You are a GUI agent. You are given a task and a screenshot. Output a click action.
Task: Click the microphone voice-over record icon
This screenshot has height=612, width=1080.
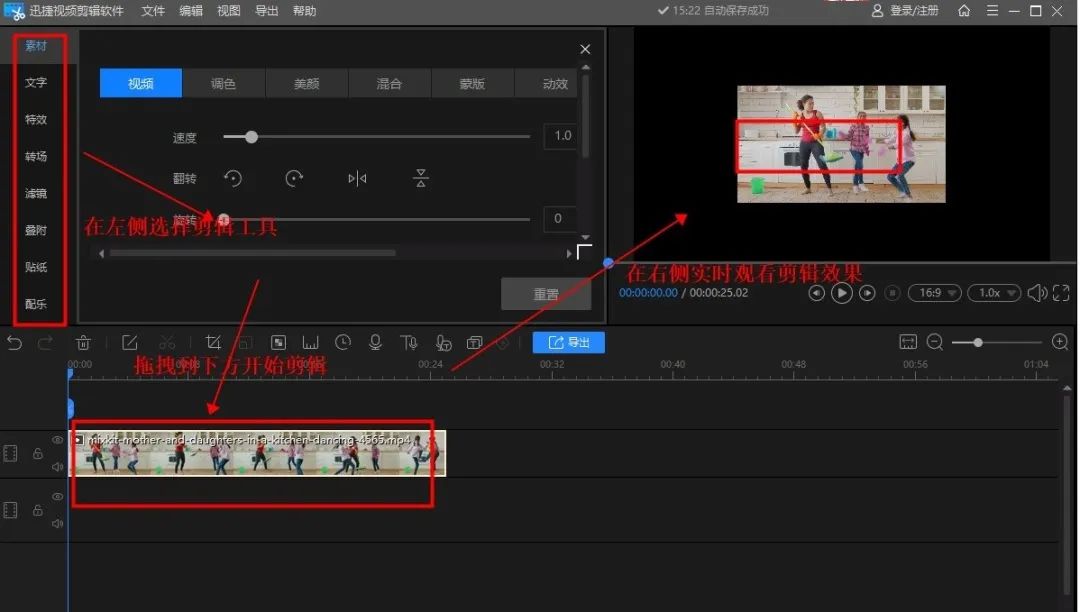click(x=375, y=343)
